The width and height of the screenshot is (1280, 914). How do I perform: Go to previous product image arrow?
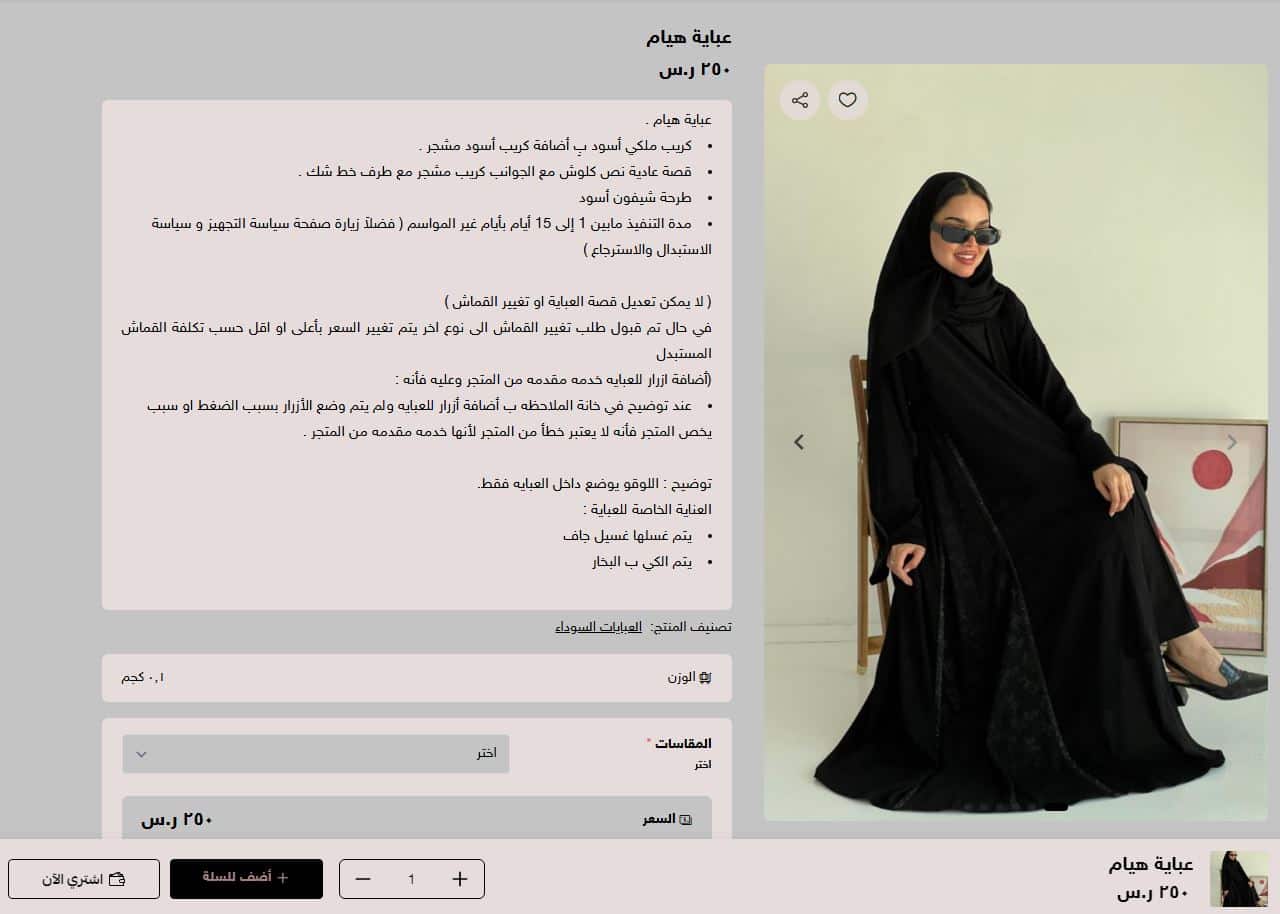(799, 442)
